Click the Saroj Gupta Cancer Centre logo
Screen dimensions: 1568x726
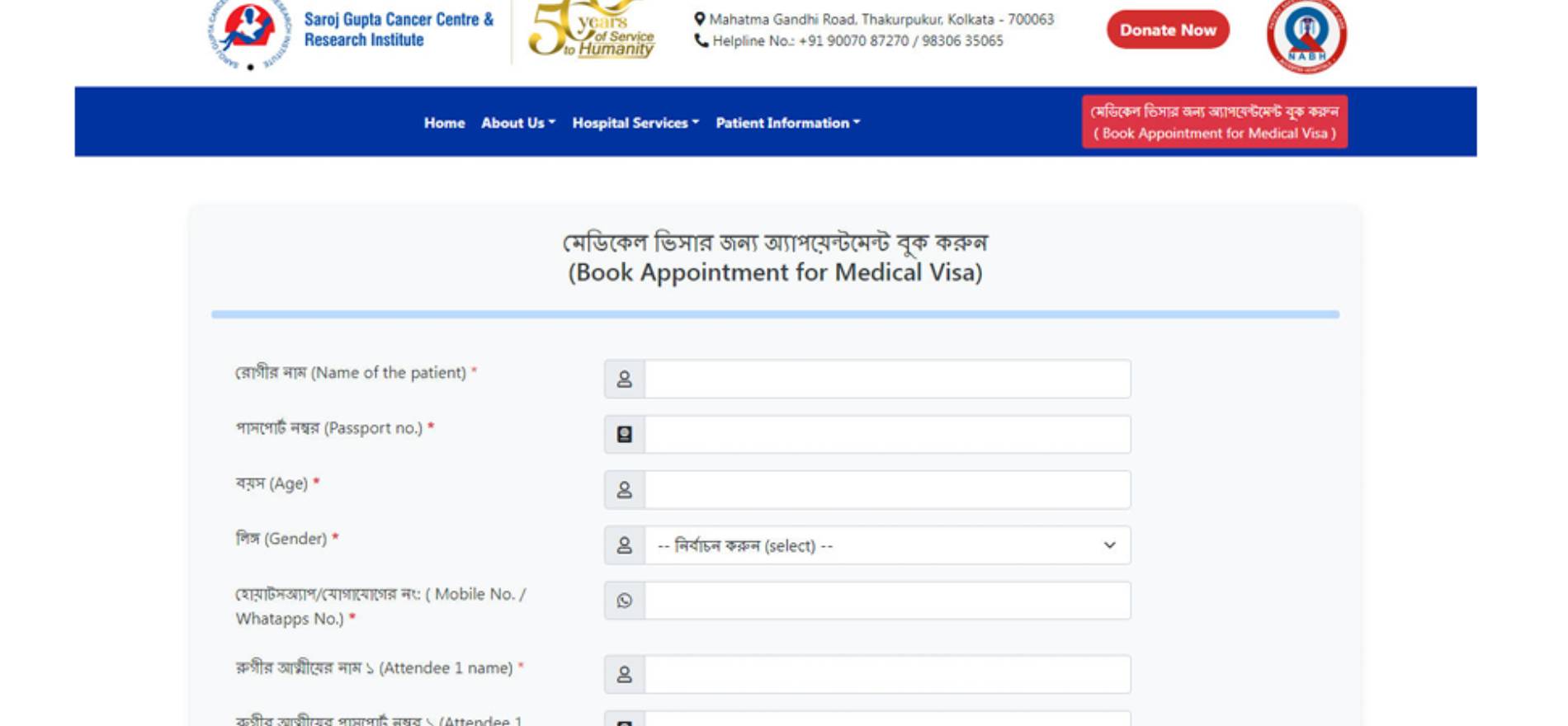[248, 33]
